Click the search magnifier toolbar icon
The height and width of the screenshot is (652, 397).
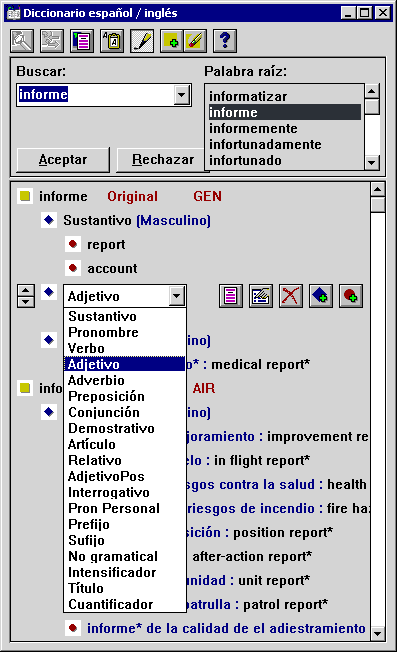pyautogui.click(x=22, y=41)
